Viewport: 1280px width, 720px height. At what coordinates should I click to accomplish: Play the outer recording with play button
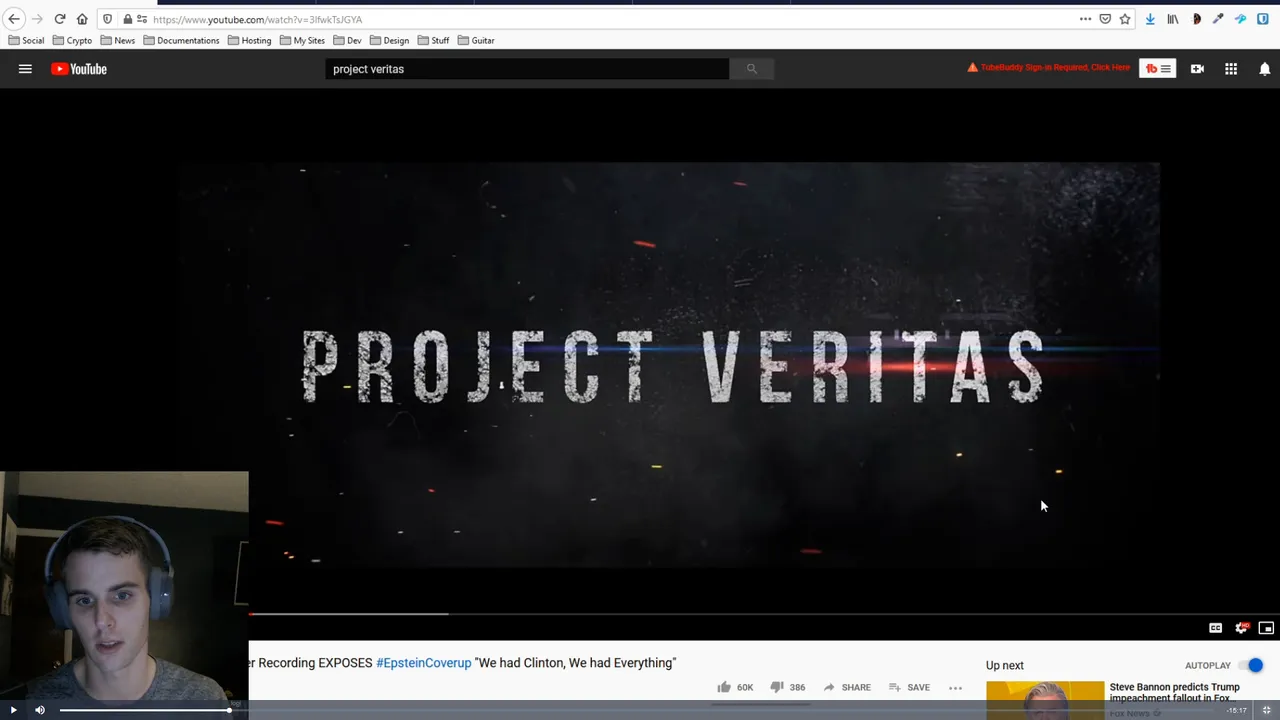coord(13,710)
